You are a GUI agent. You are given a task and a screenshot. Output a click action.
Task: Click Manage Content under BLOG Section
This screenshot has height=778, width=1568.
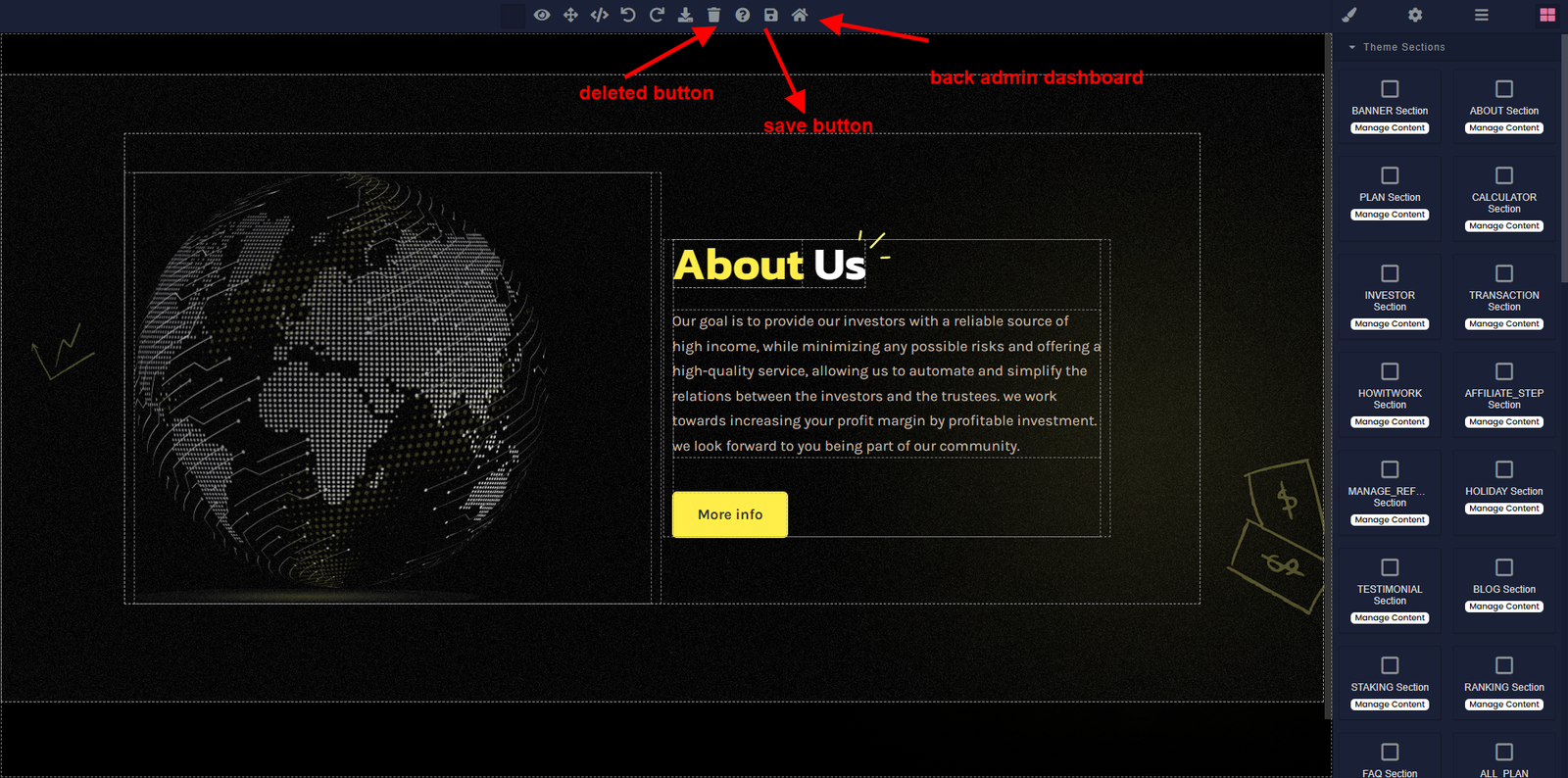(1504, 607)
